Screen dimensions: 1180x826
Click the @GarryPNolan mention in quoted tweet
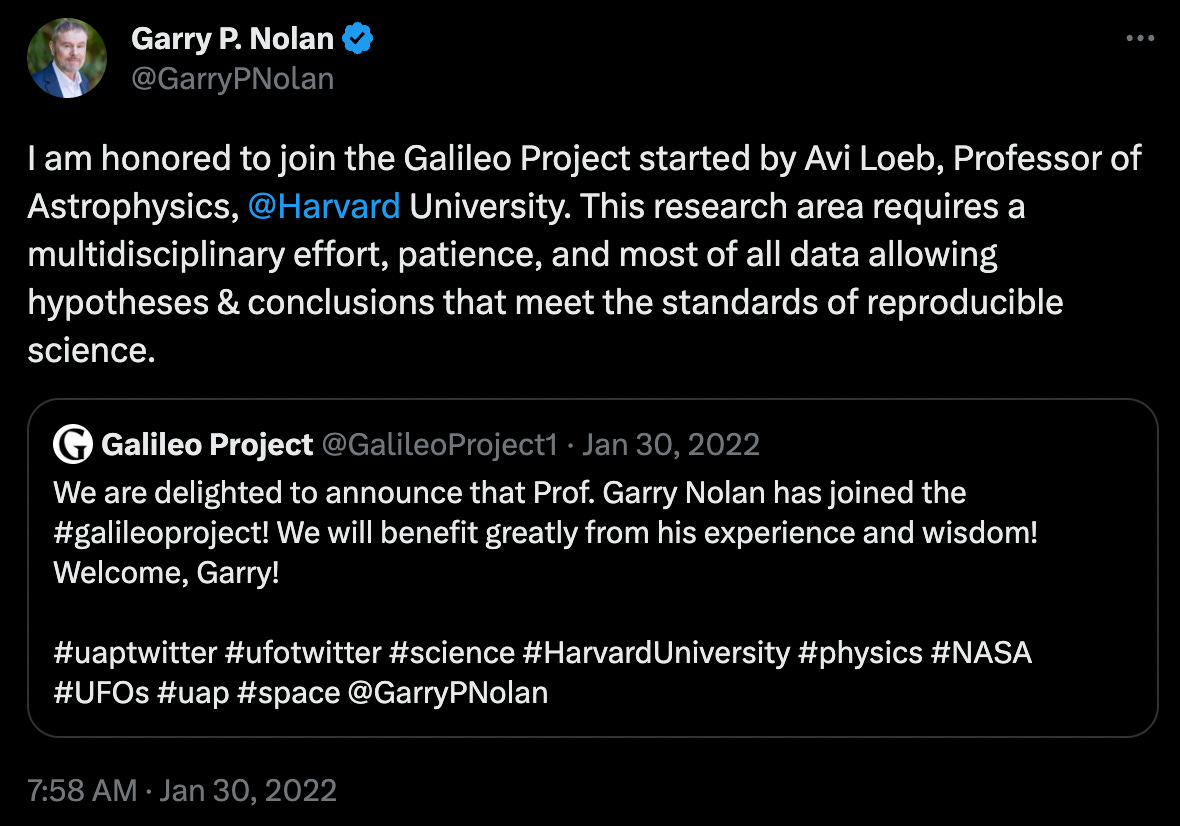447,693
